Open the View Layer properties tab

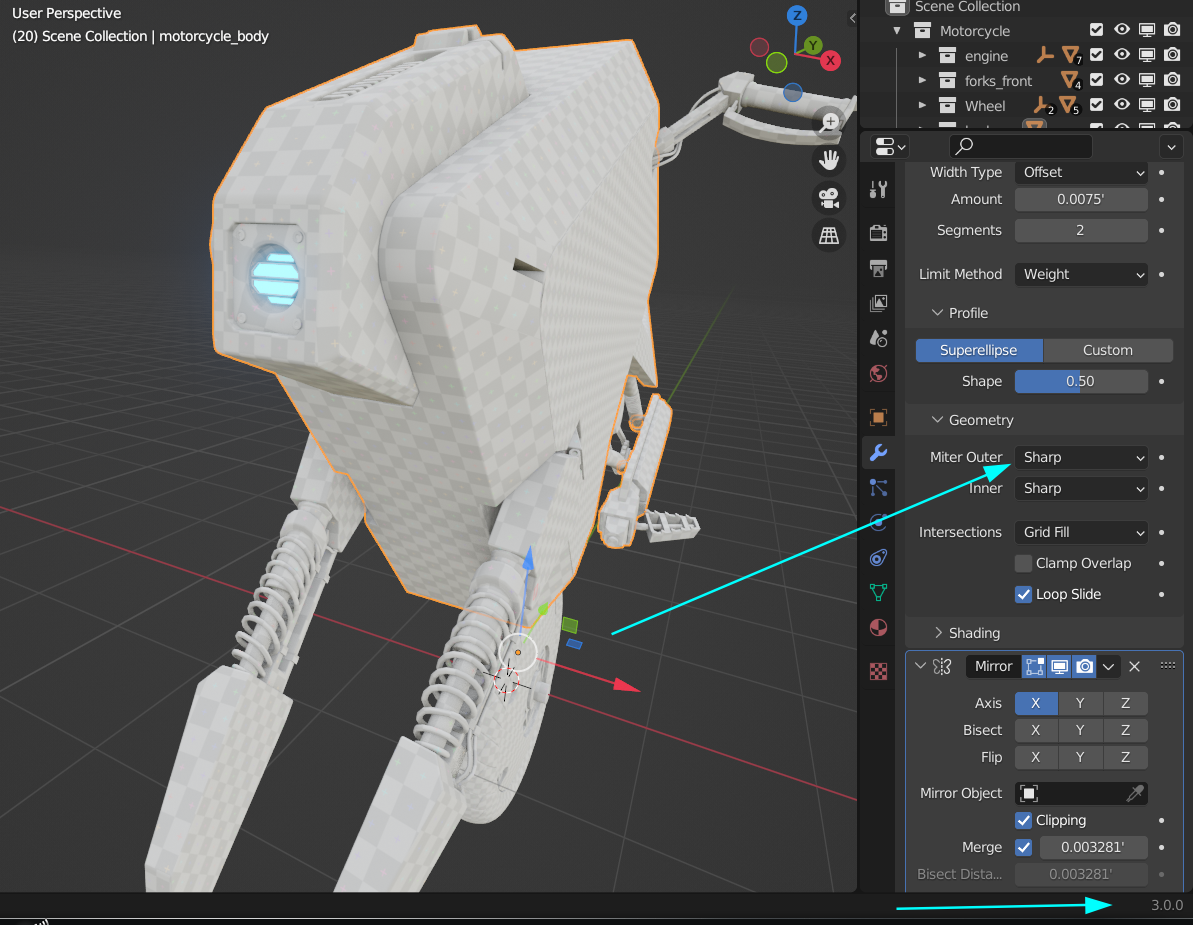878,304
